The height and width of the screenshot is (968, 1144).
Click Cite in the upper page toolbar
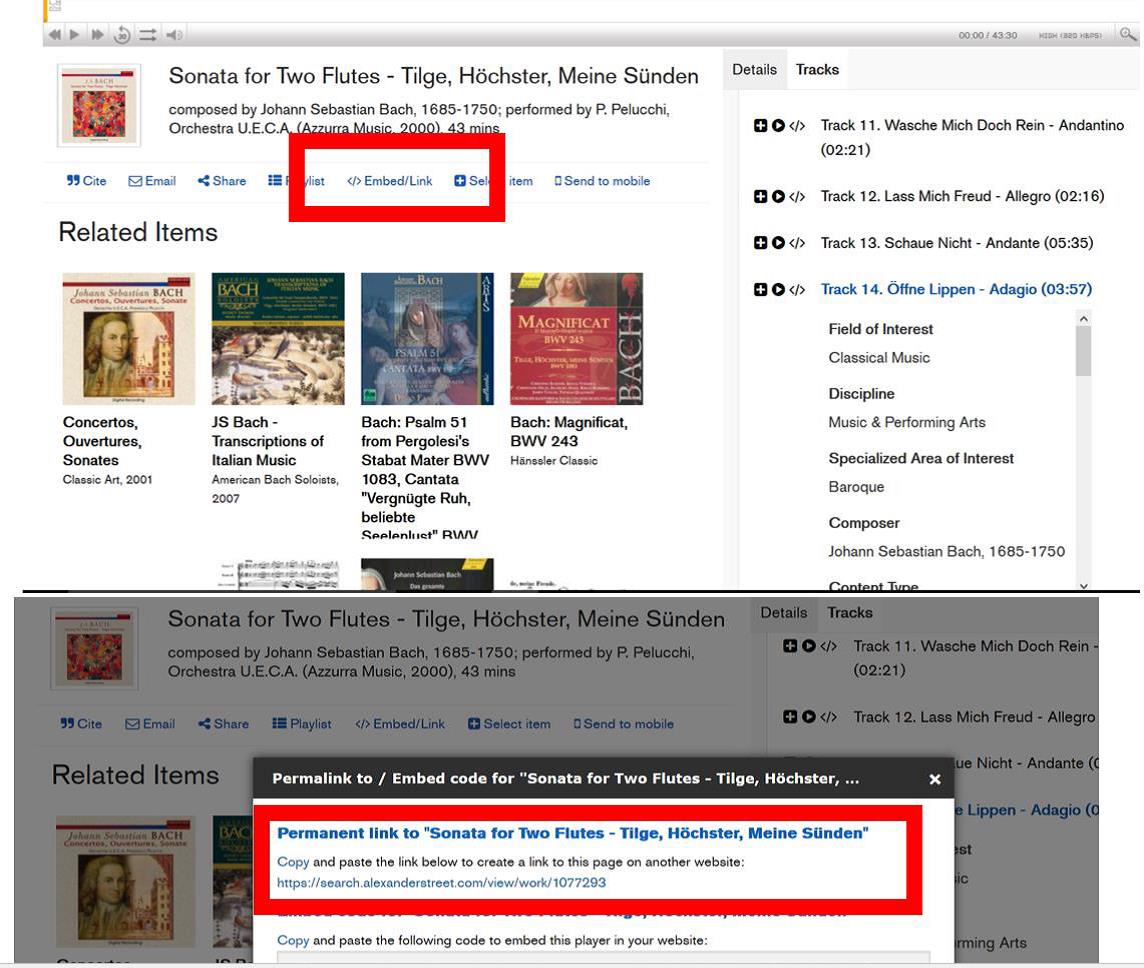click(x=86, y=181)
